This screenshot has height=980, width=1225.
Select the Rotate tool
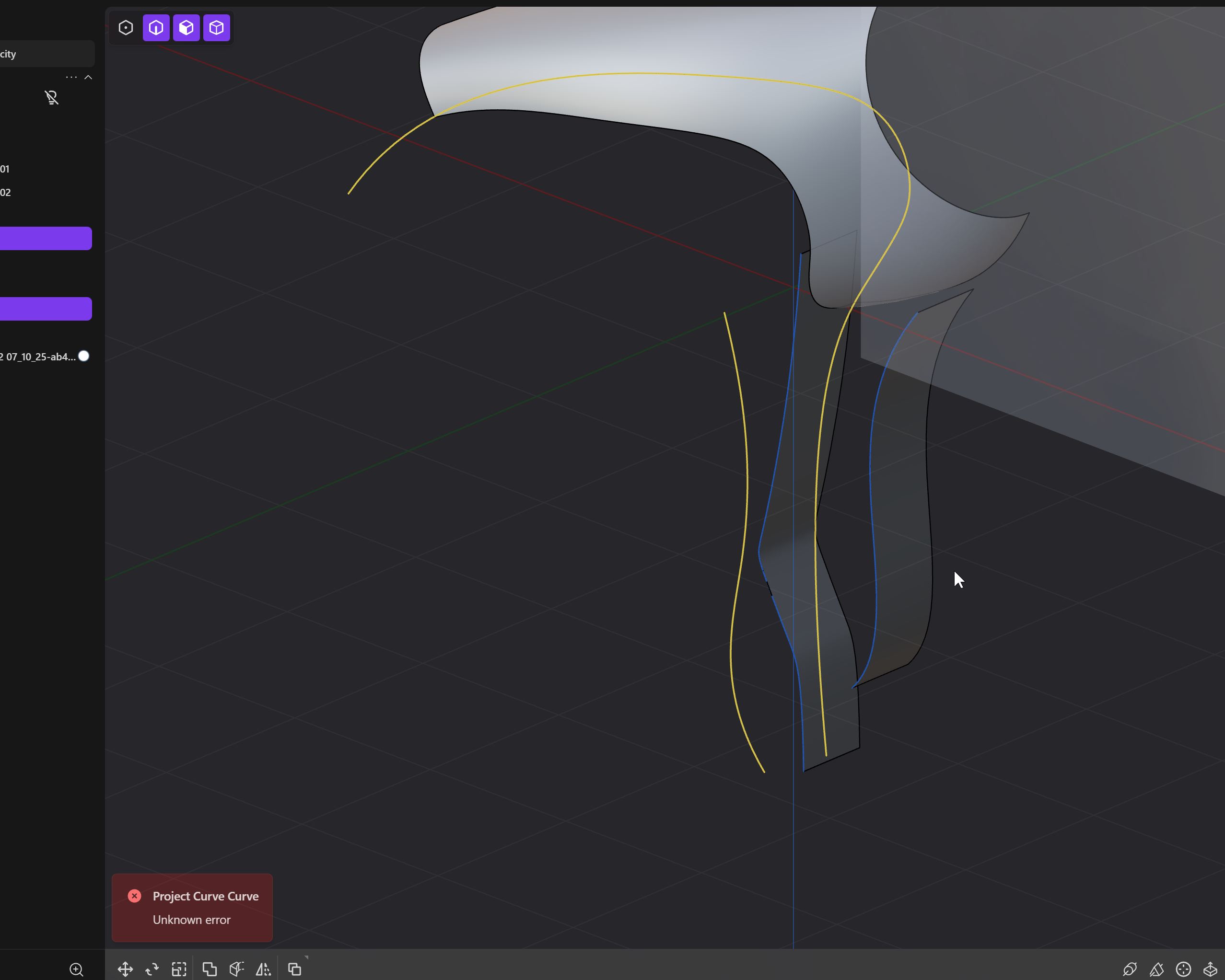pyautogui.click(x=152, y=969)
